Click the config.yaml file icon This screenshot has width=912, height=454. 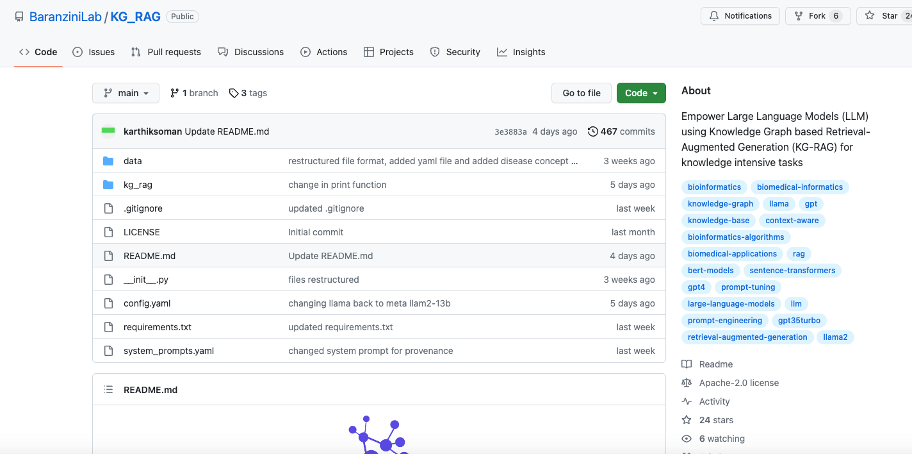point(108,303)
